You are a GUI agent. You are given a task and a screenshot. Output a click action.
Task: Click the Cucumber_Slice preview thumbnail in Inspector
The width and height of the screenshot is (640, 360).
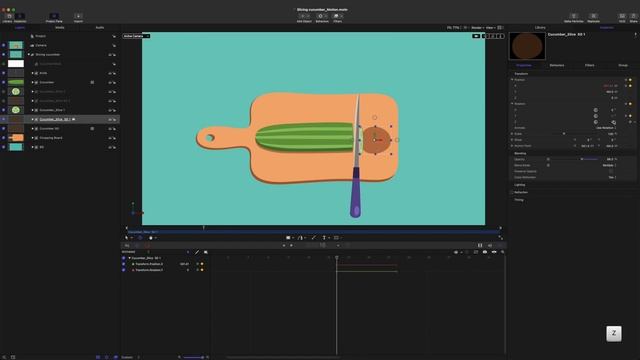pyautogui.click(x=527, y=46)
